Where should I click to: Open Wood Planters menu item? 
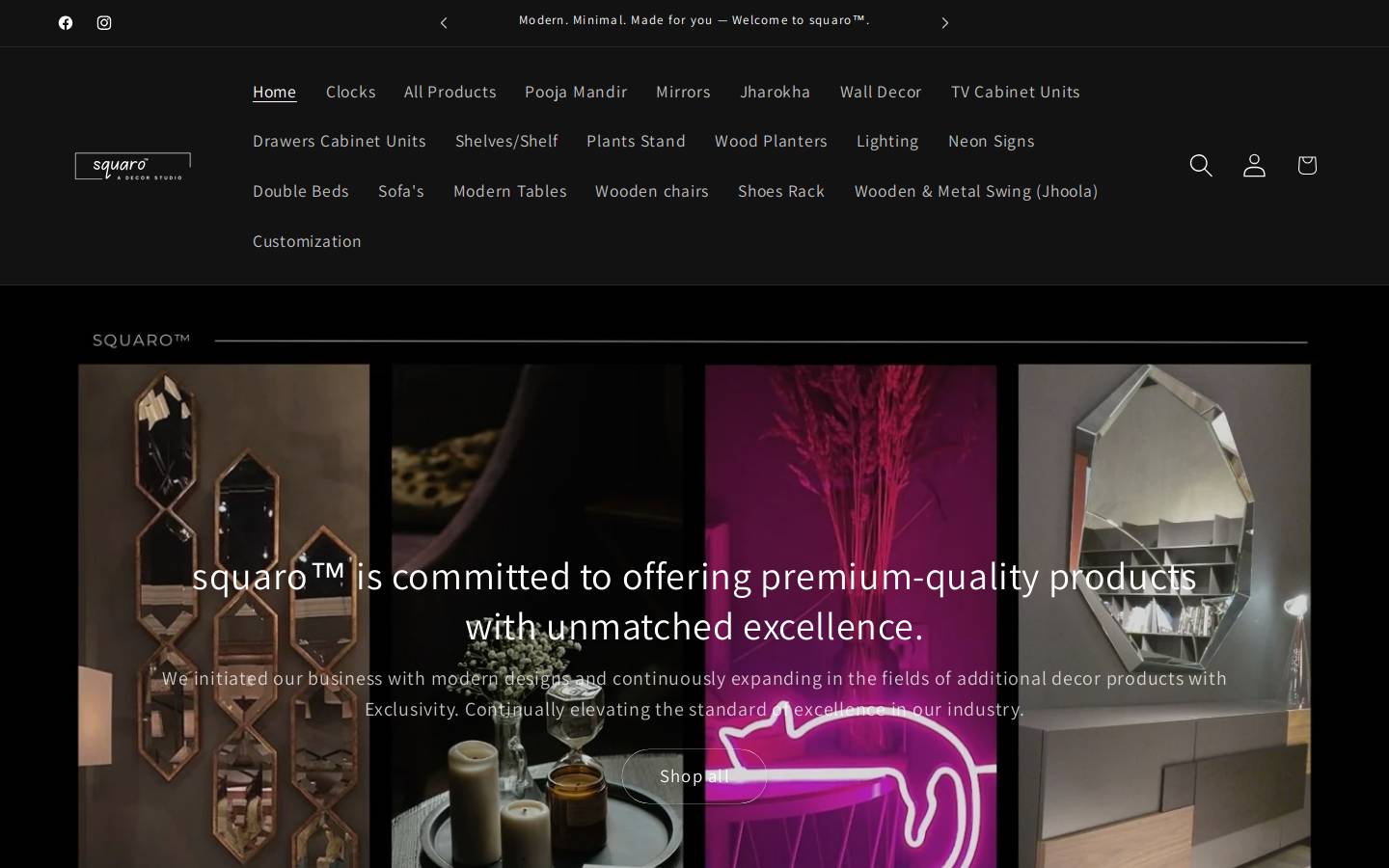[771, 141]
